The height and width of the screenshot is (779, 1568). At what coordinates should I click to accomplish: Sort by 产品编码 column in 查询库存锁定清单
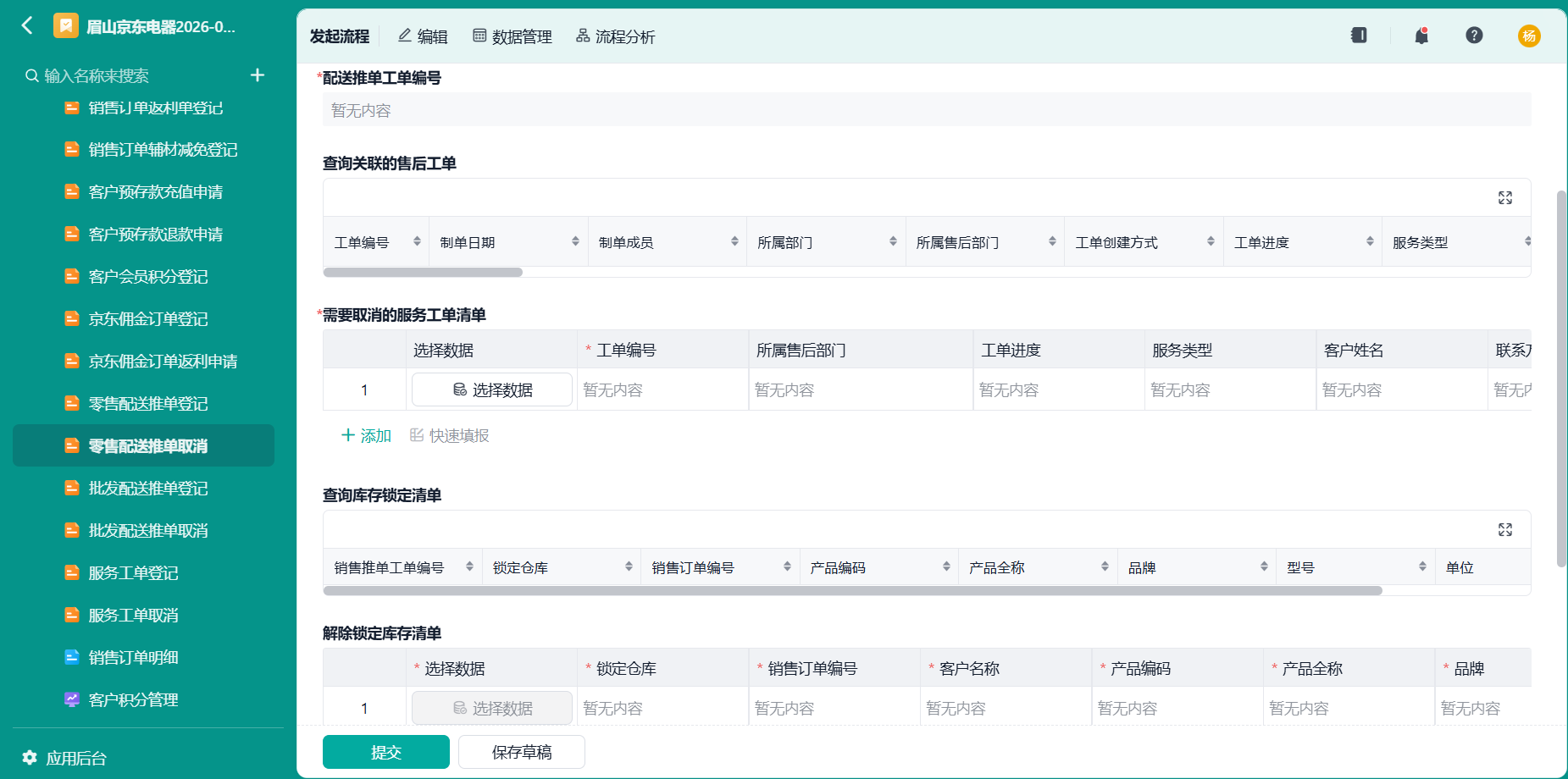pos(946,566)
